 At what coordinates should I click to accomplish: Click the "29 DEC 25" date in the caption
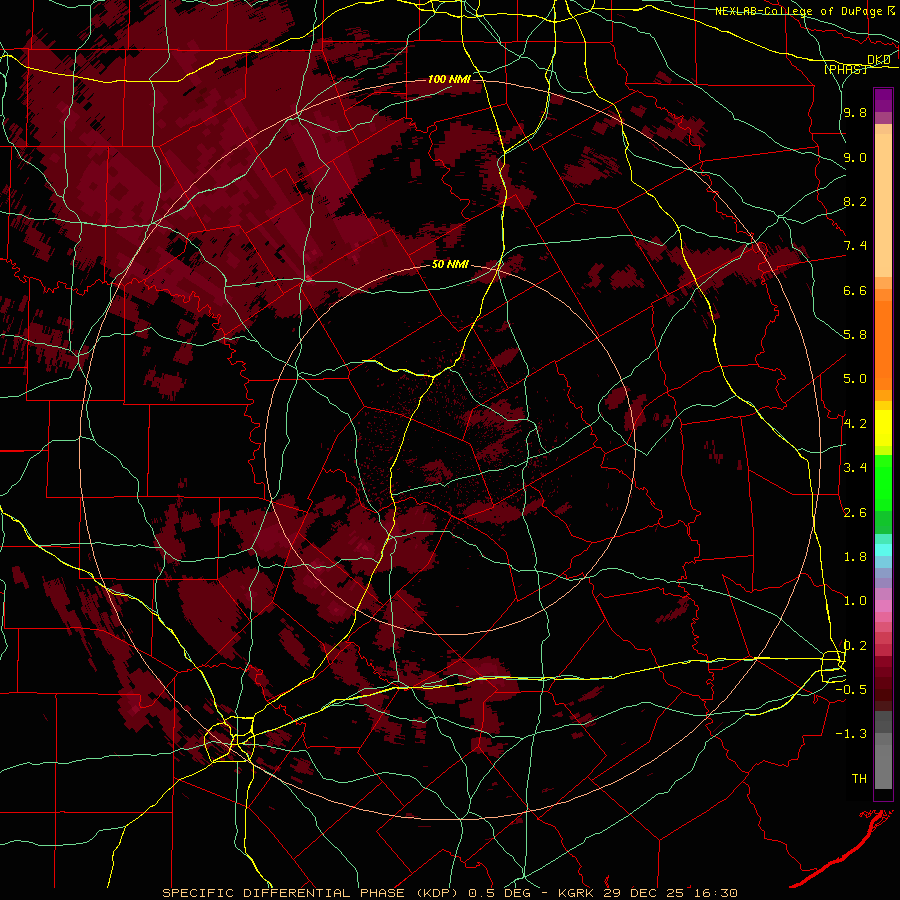coord(644,893)
